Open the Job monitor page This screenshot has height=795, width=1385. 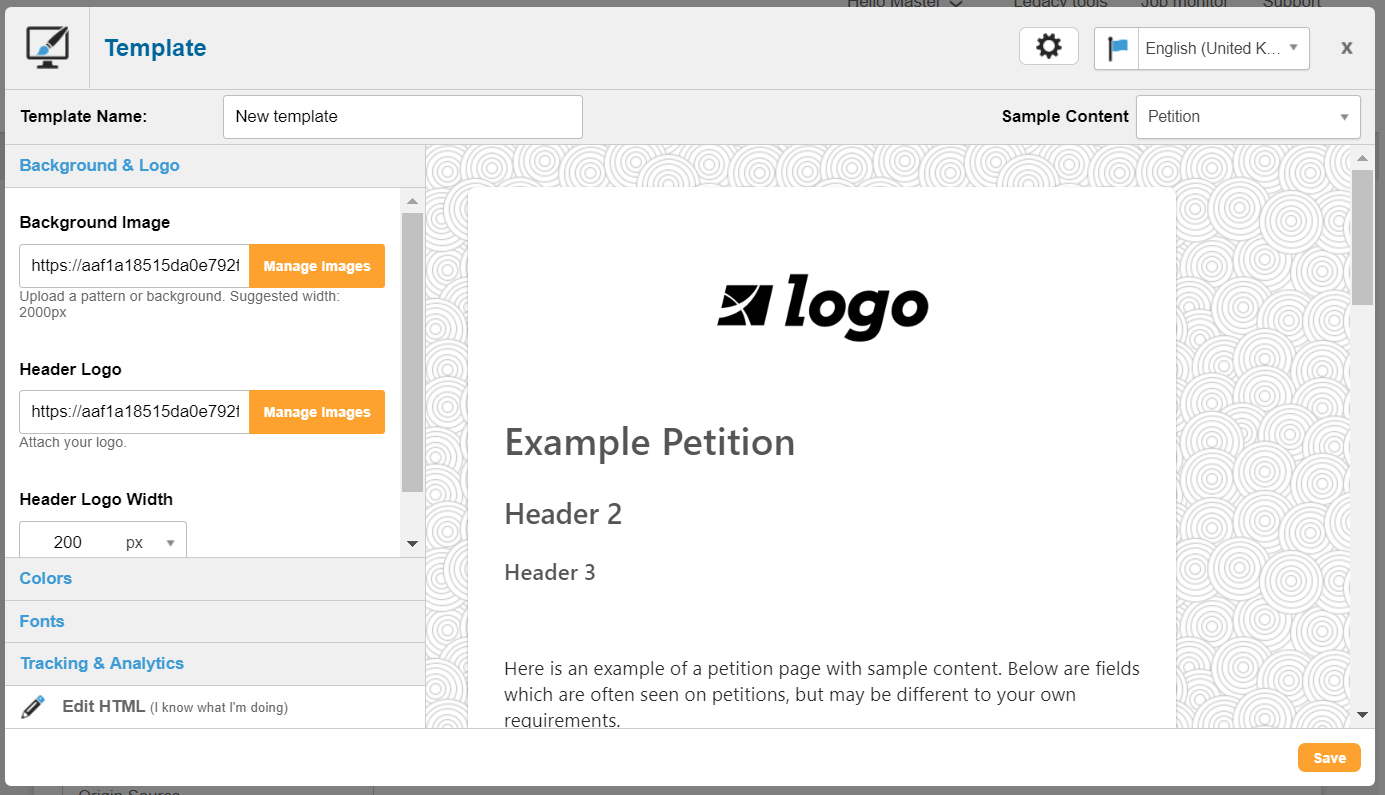click(x=1184, y=4)
